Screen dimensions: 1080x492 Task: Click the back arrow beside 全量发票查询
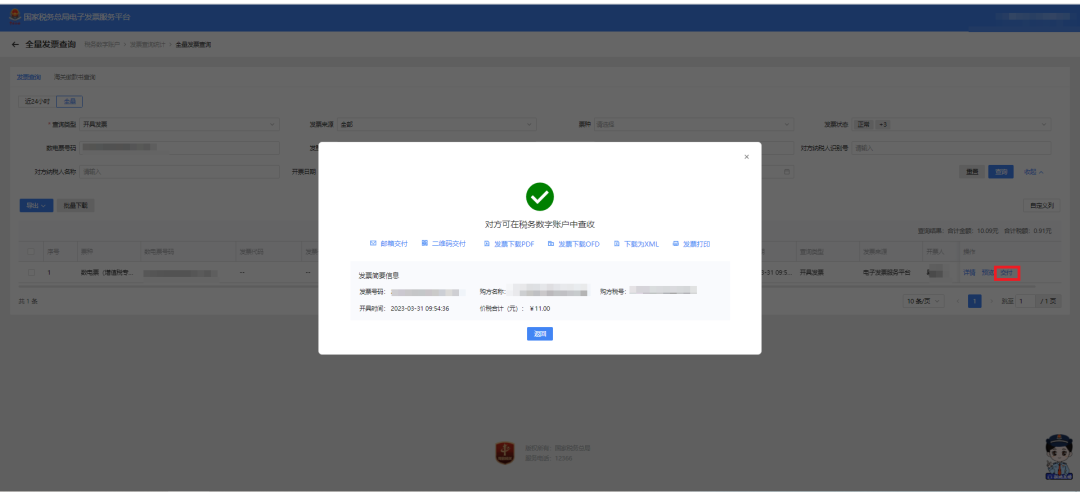point(15,44)
